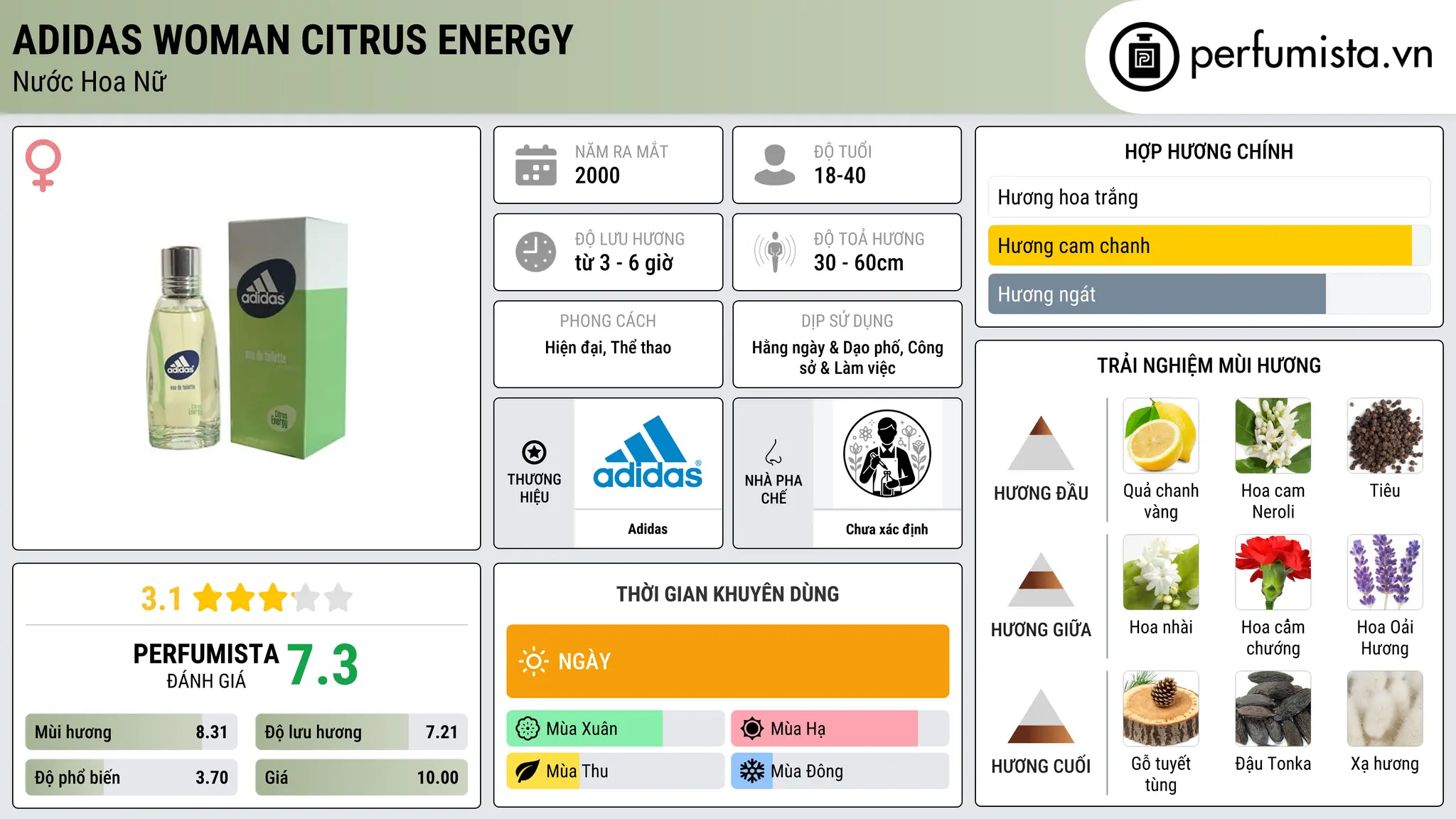Click the calendar icon beside Năm ra mắt
Viewport: 1456px width, 819px height.
535,165
